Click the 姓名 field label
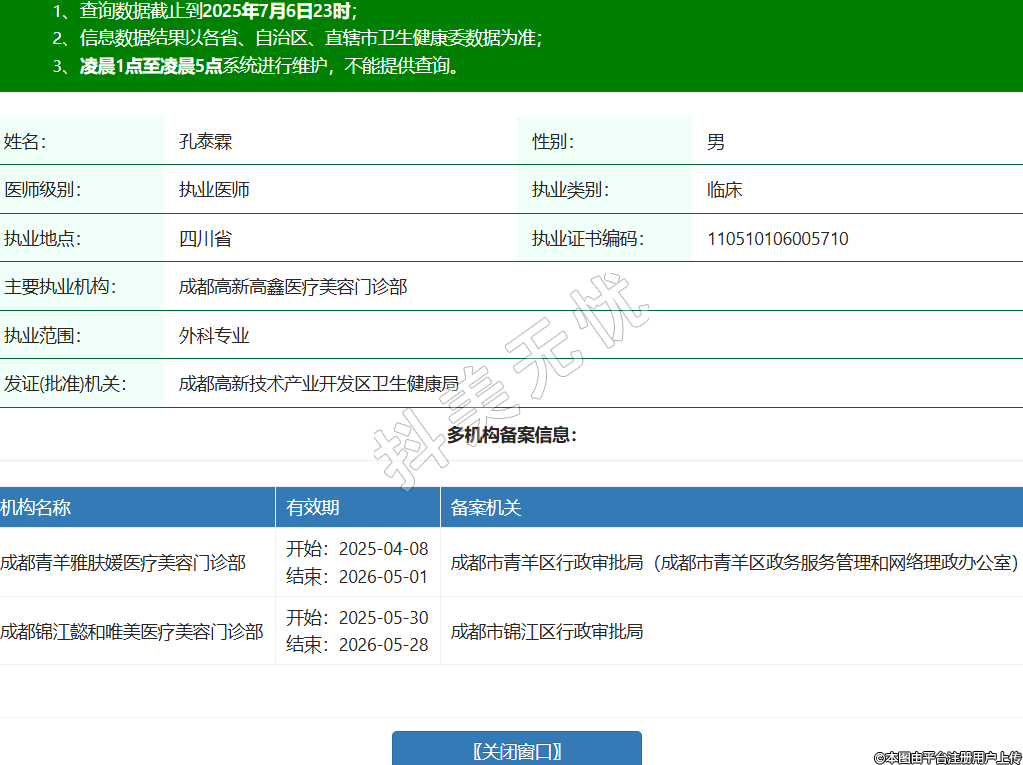 coord(25,142)
